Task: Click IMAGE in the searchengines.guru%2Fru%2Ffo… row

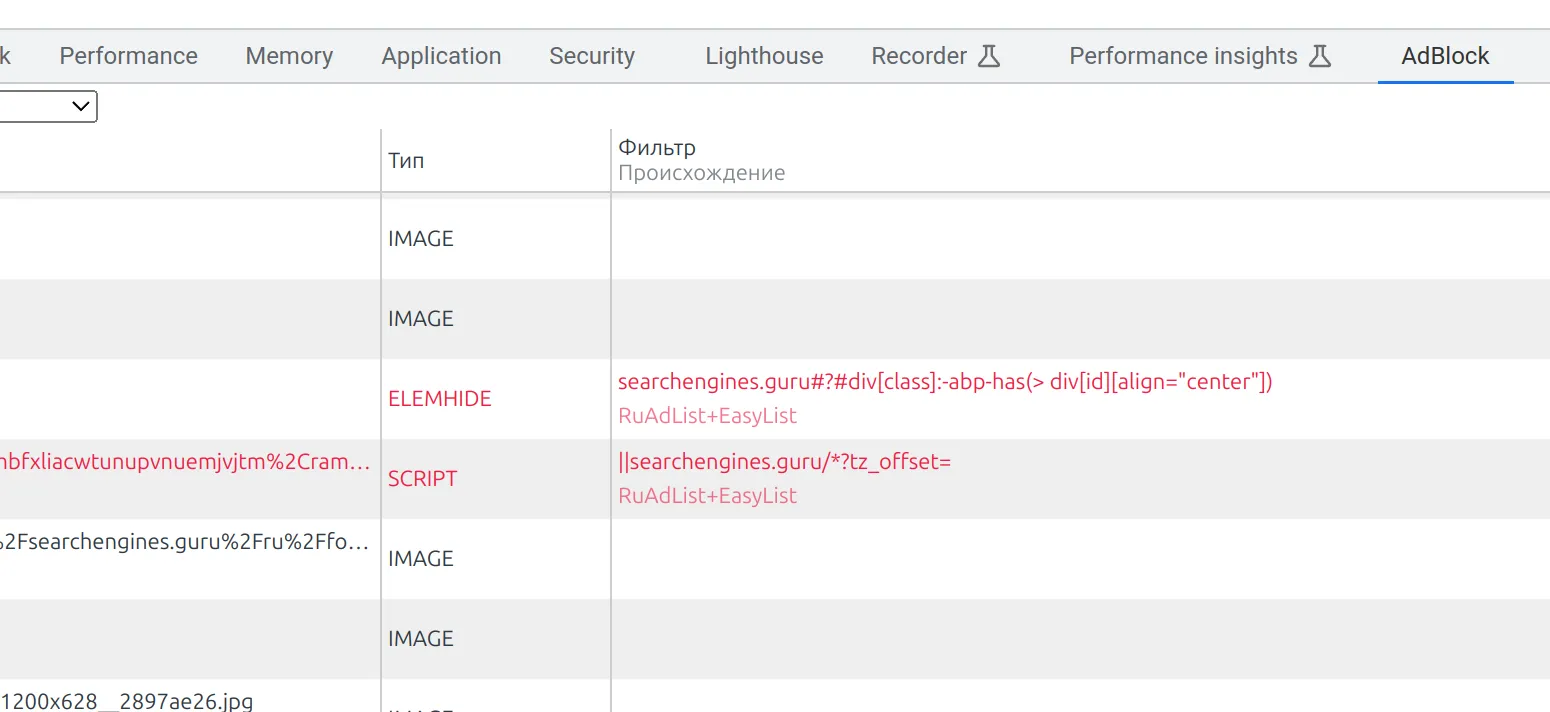Action: pos(421,558)
